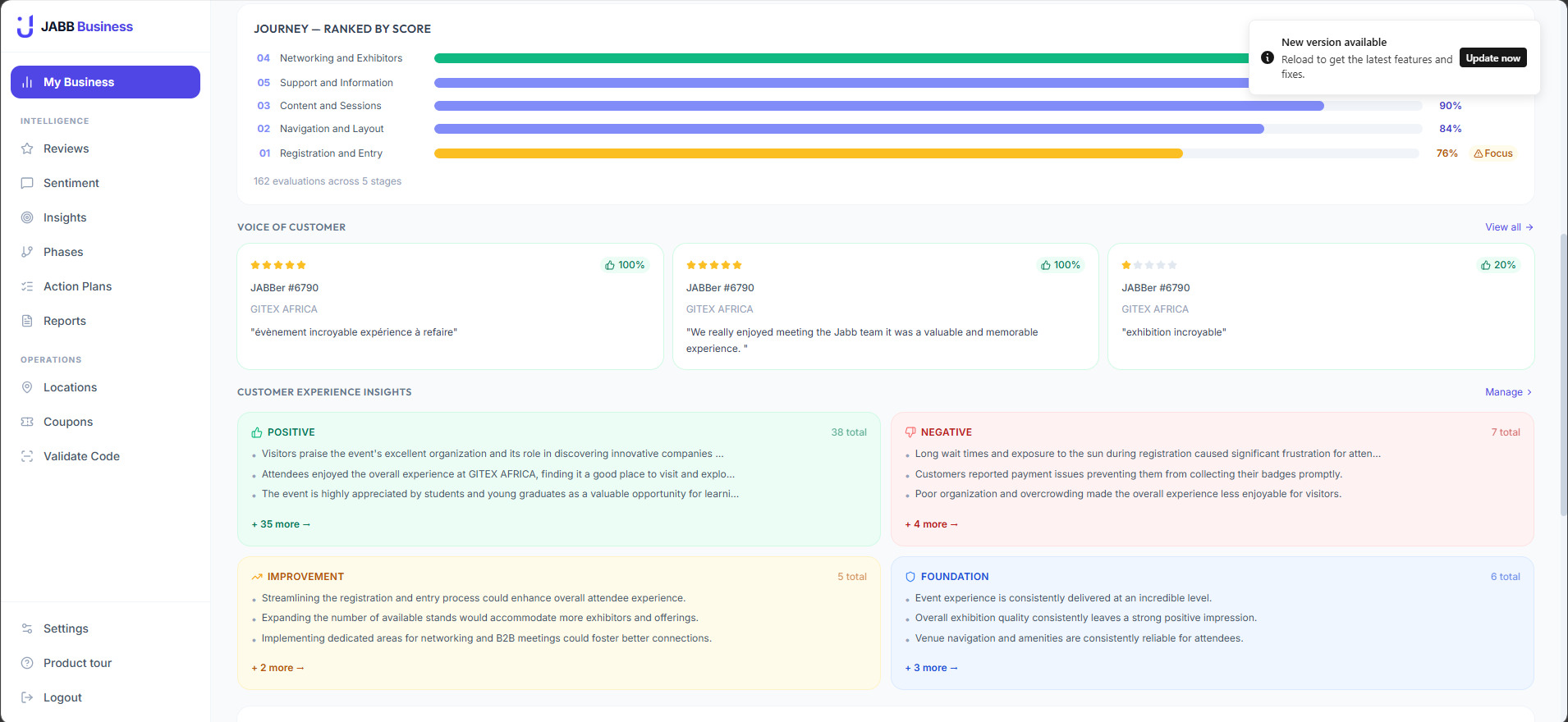This screenshot has width=1568, height=722.
Task: Click the 20% helpful rating badge
Action: click(1498, 265)
